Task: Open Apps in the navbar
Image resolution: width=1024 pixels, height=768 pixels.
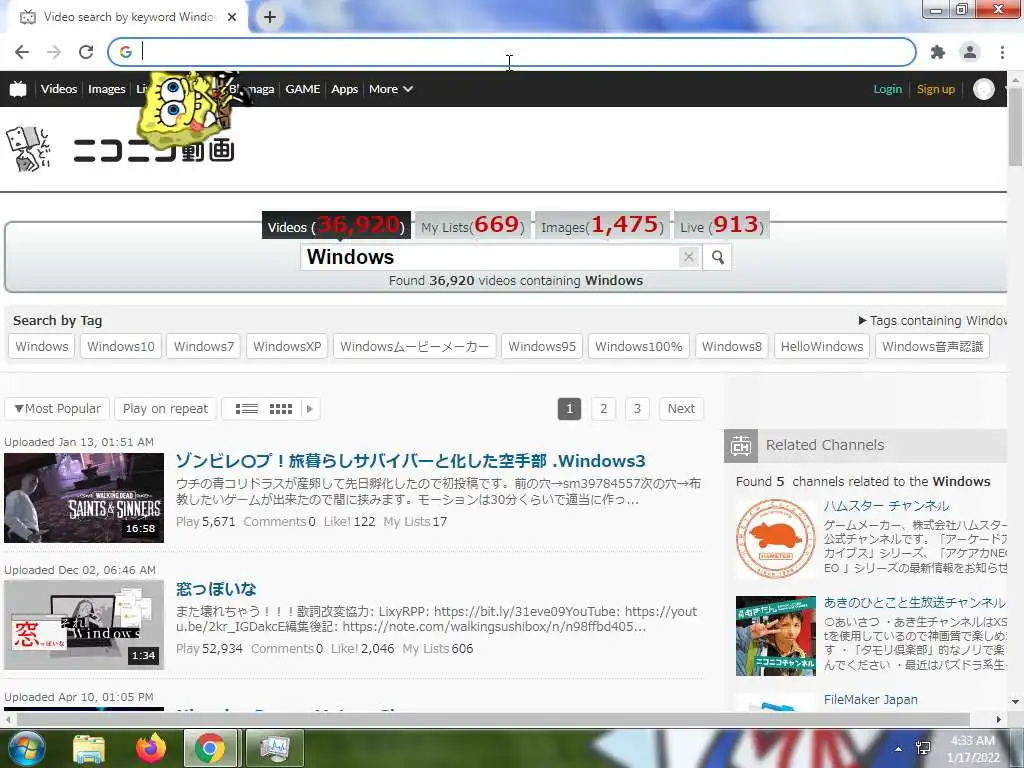Action: tap(344, 89)
